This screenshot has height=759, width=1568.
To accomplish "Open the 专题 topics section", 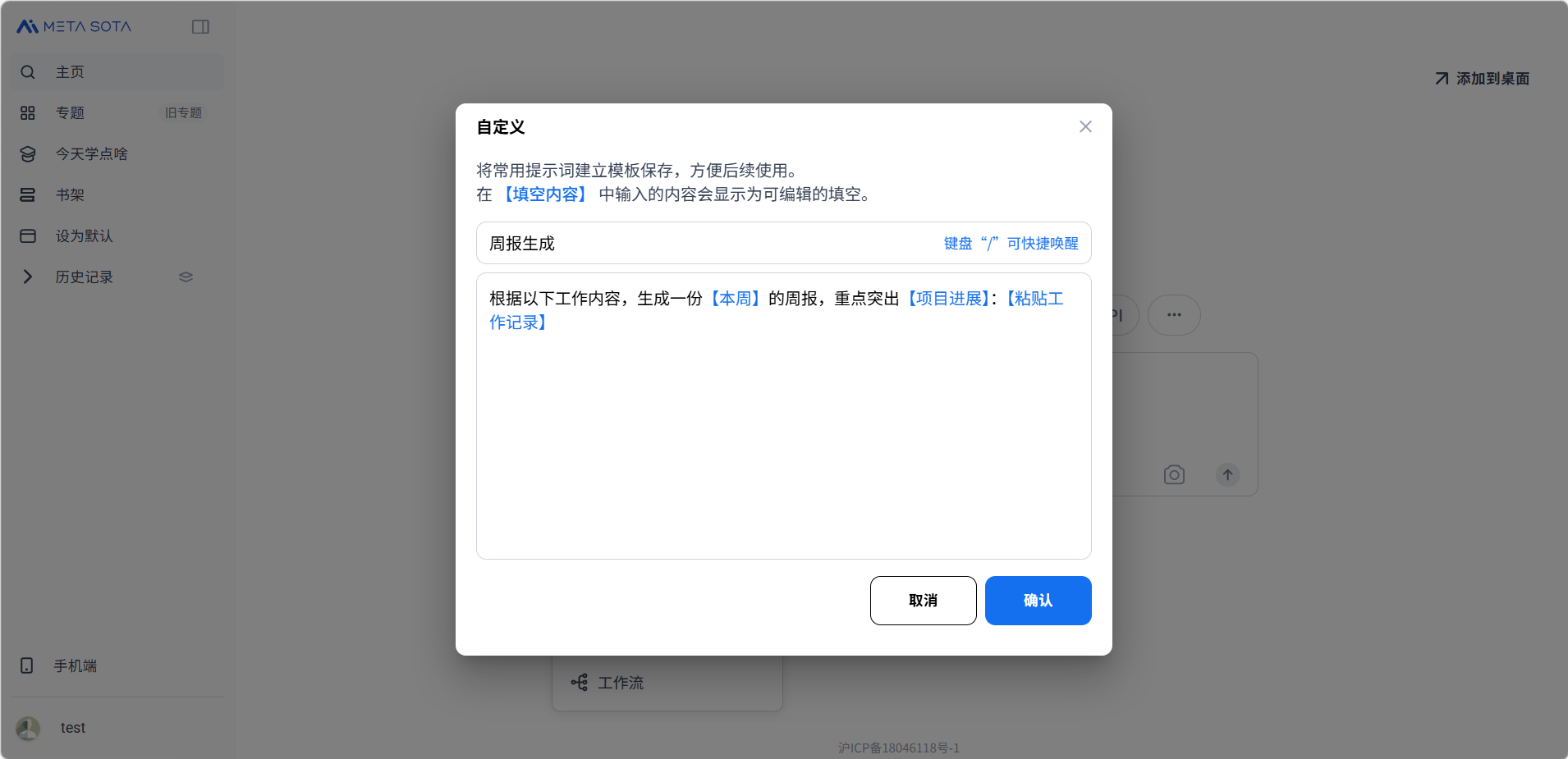I will (x=70, y=113).
